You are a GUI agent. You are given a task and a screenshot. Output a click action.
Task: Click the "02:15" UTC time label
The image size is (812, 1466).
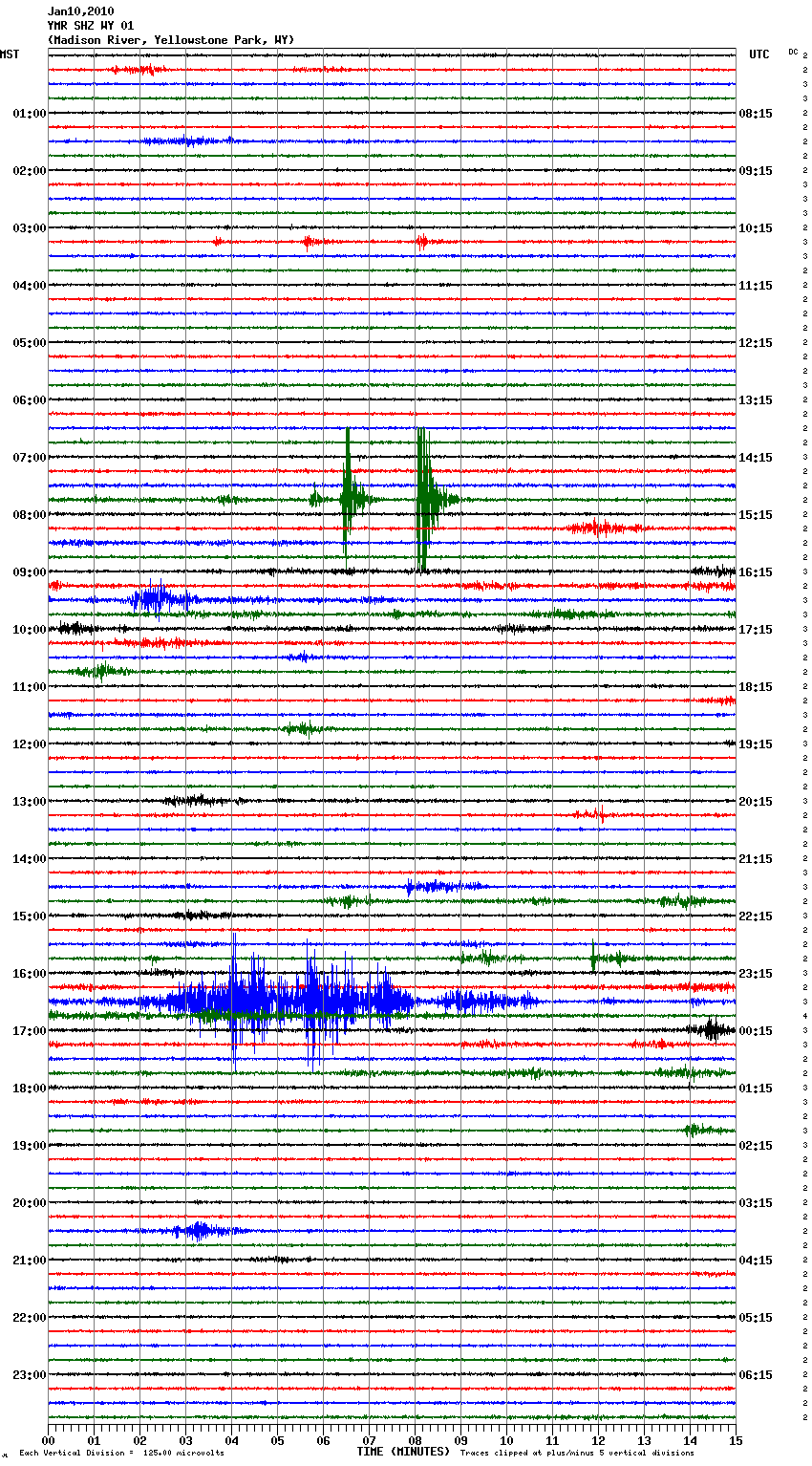point(756,1146)
